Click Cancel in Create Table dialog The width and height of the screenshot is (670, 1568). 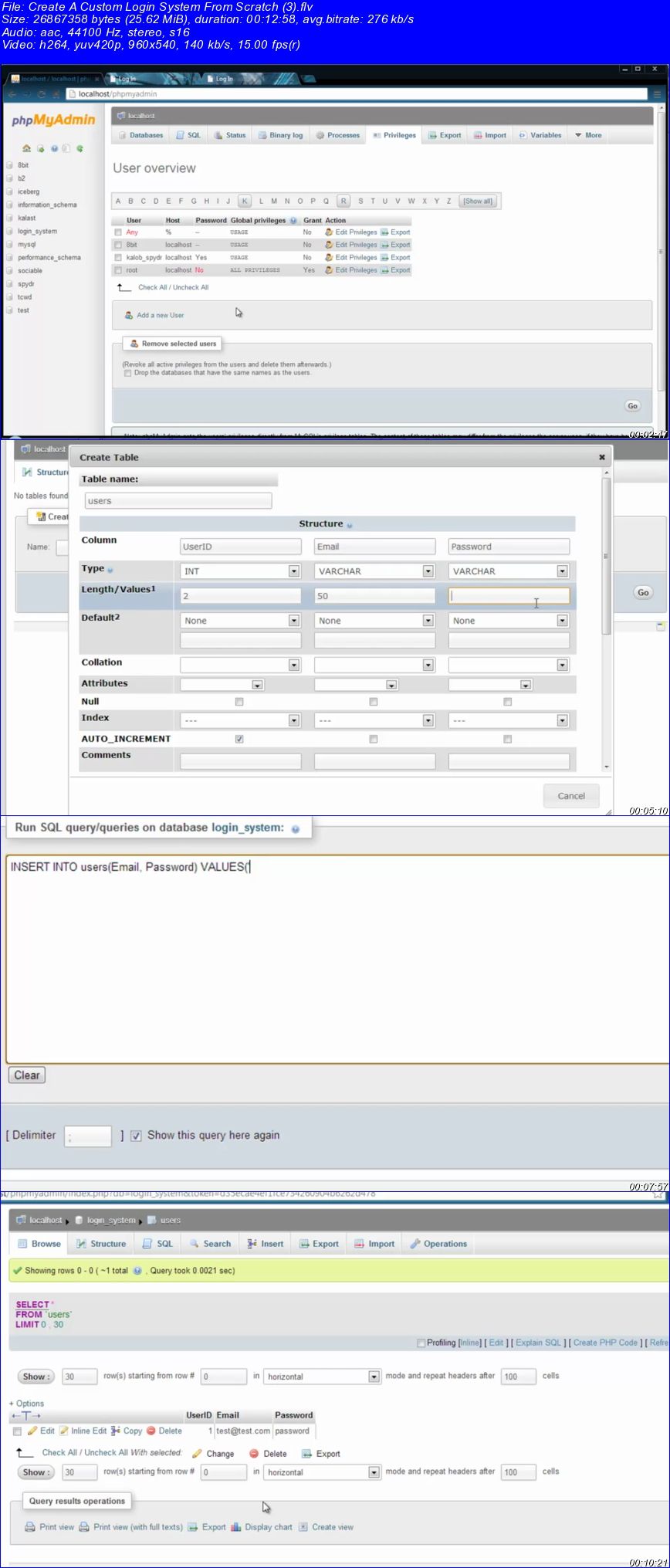[571, 796]
